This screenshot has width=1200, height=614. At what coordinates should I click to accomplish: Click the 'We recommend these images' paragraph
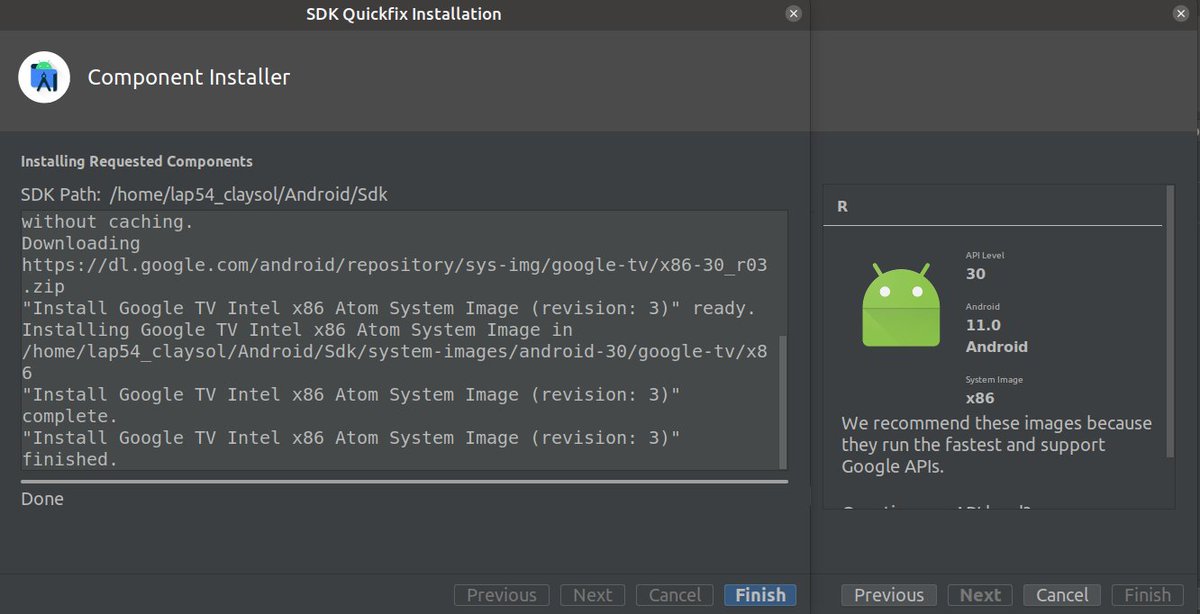pos(997,444)
